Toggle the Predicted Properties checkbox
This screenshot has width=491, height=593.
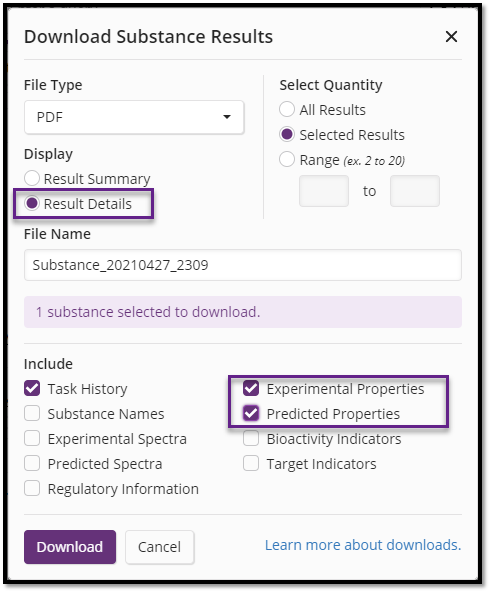(x=251, y=413)
